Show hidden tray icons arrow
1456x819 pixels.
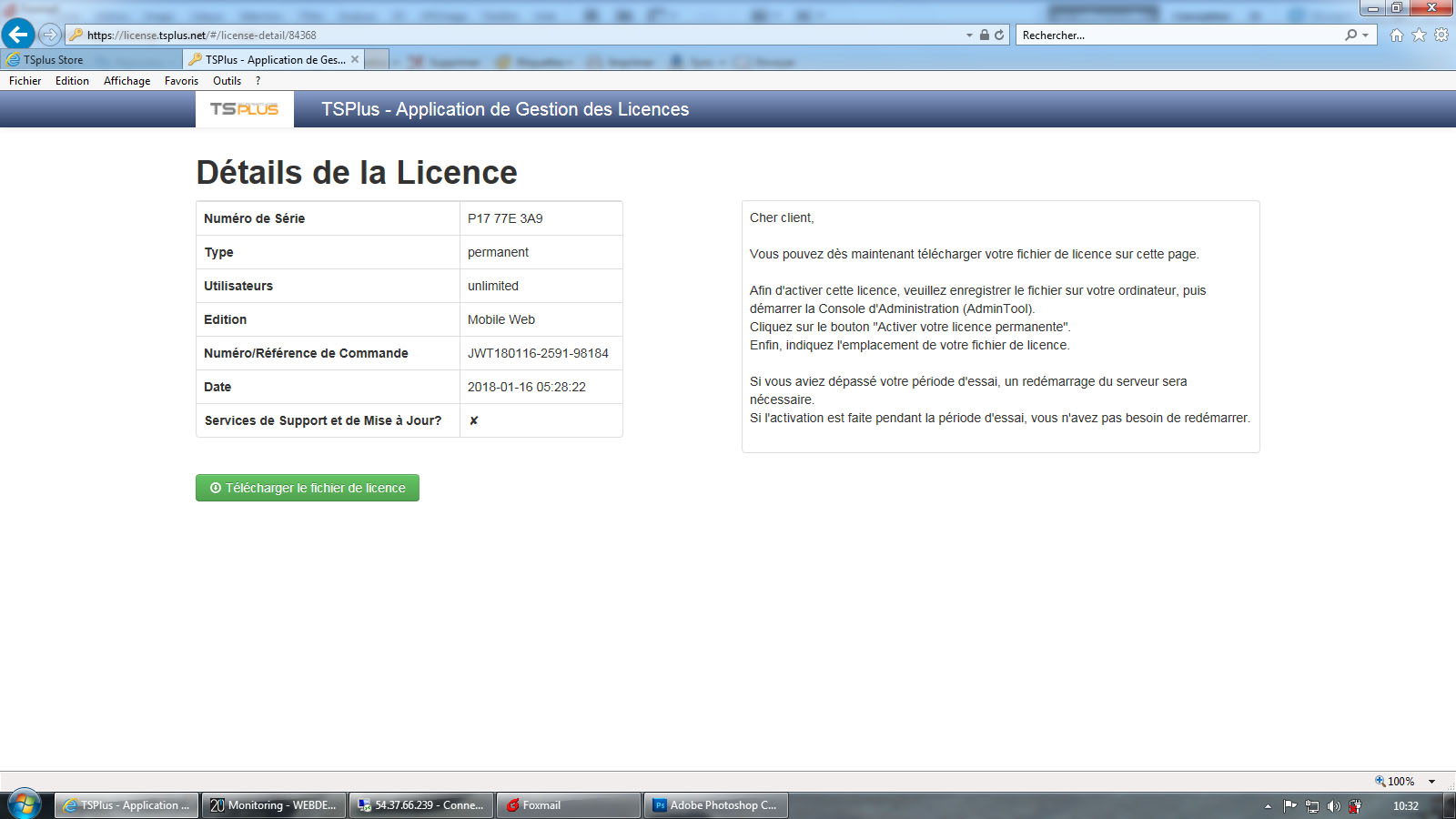1268,805
